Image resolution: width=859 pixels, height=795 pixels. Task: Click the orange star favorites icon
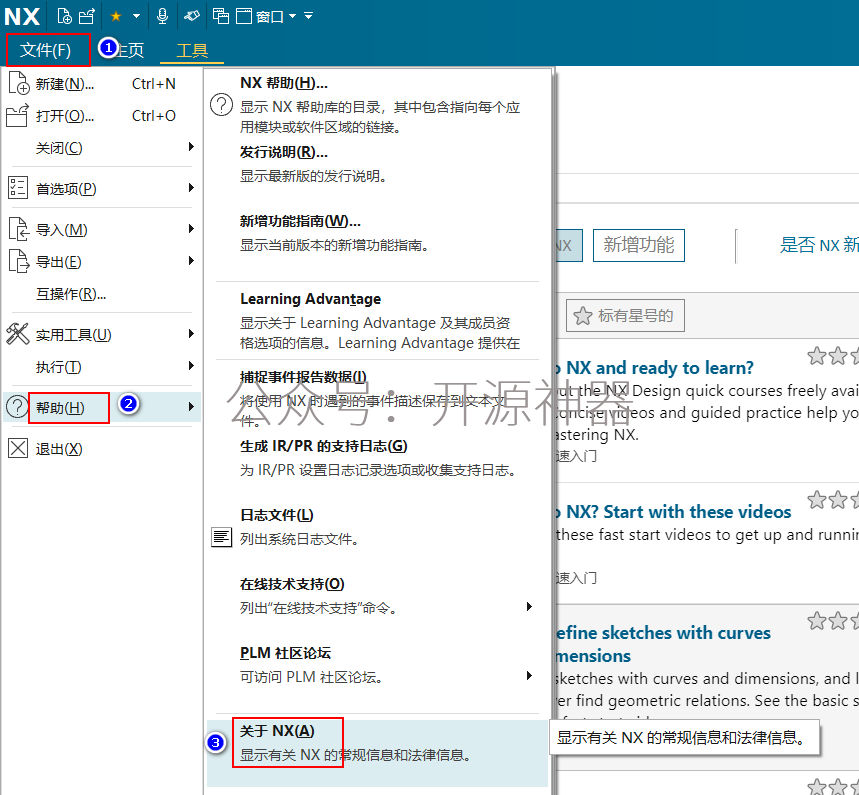116,16
